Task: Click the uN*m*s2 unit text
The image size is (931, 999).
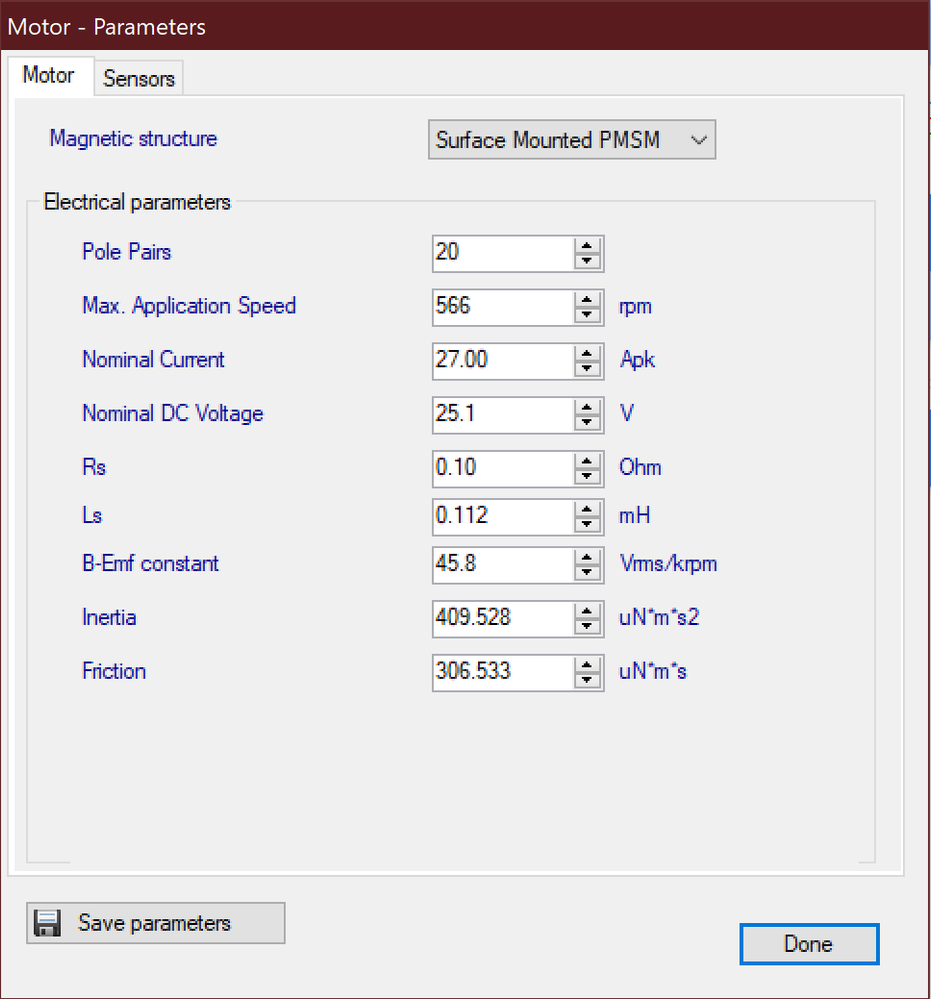Action: click(x=660, y=617)
